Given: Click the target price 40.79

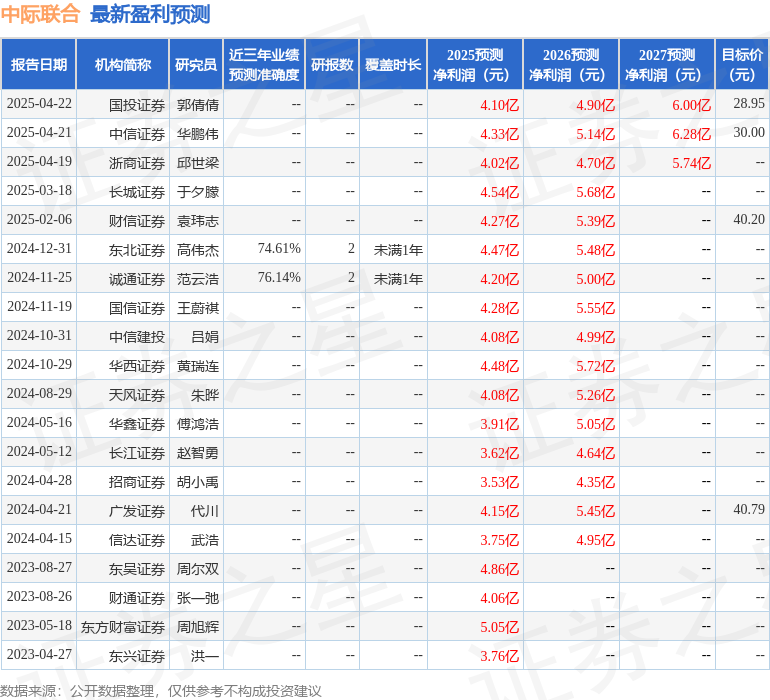Looking at the screenshot, I should [x=749, y=509].
